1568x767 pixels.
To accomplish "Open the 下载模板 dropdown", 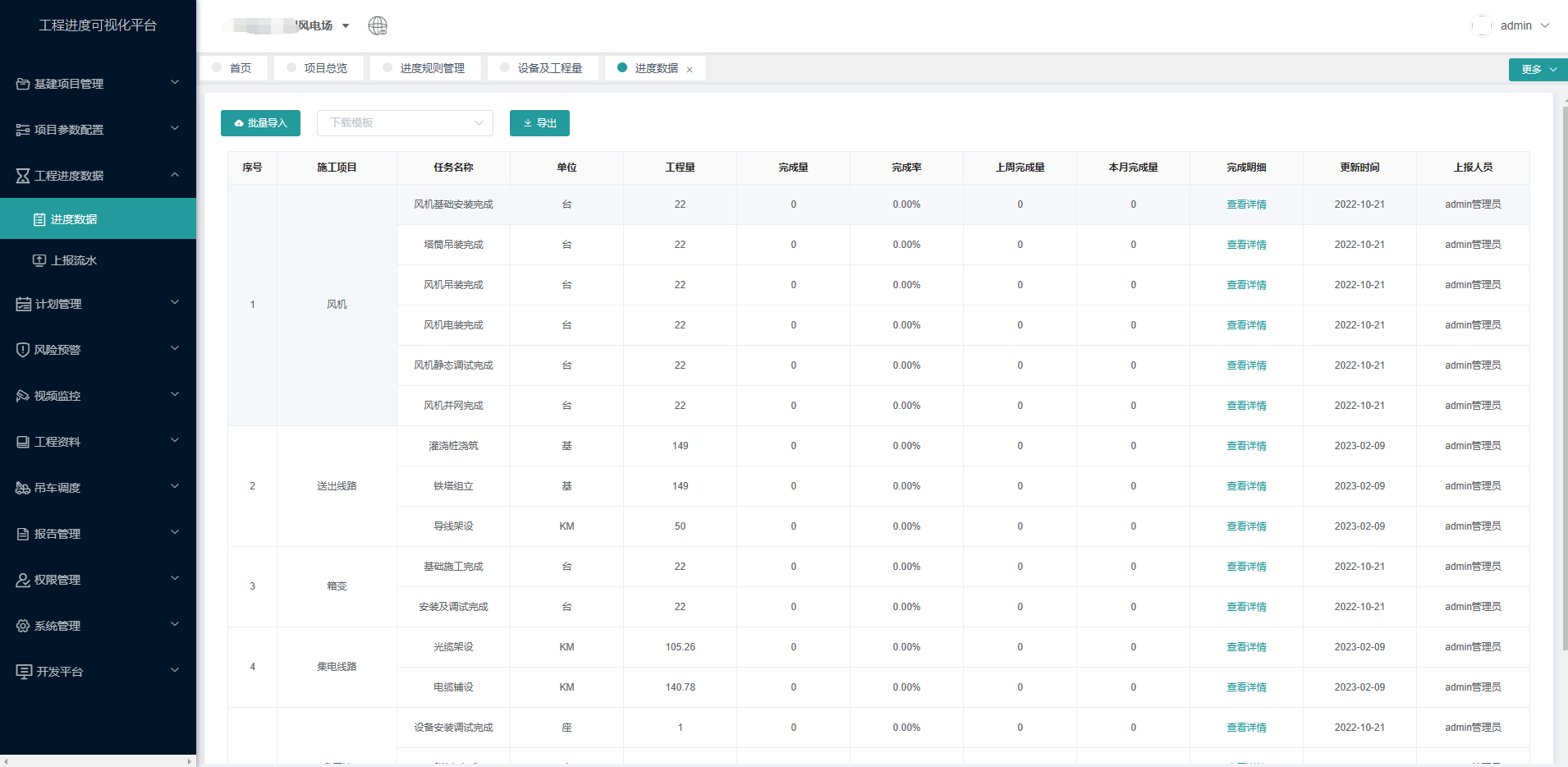I will click(406, 123).
